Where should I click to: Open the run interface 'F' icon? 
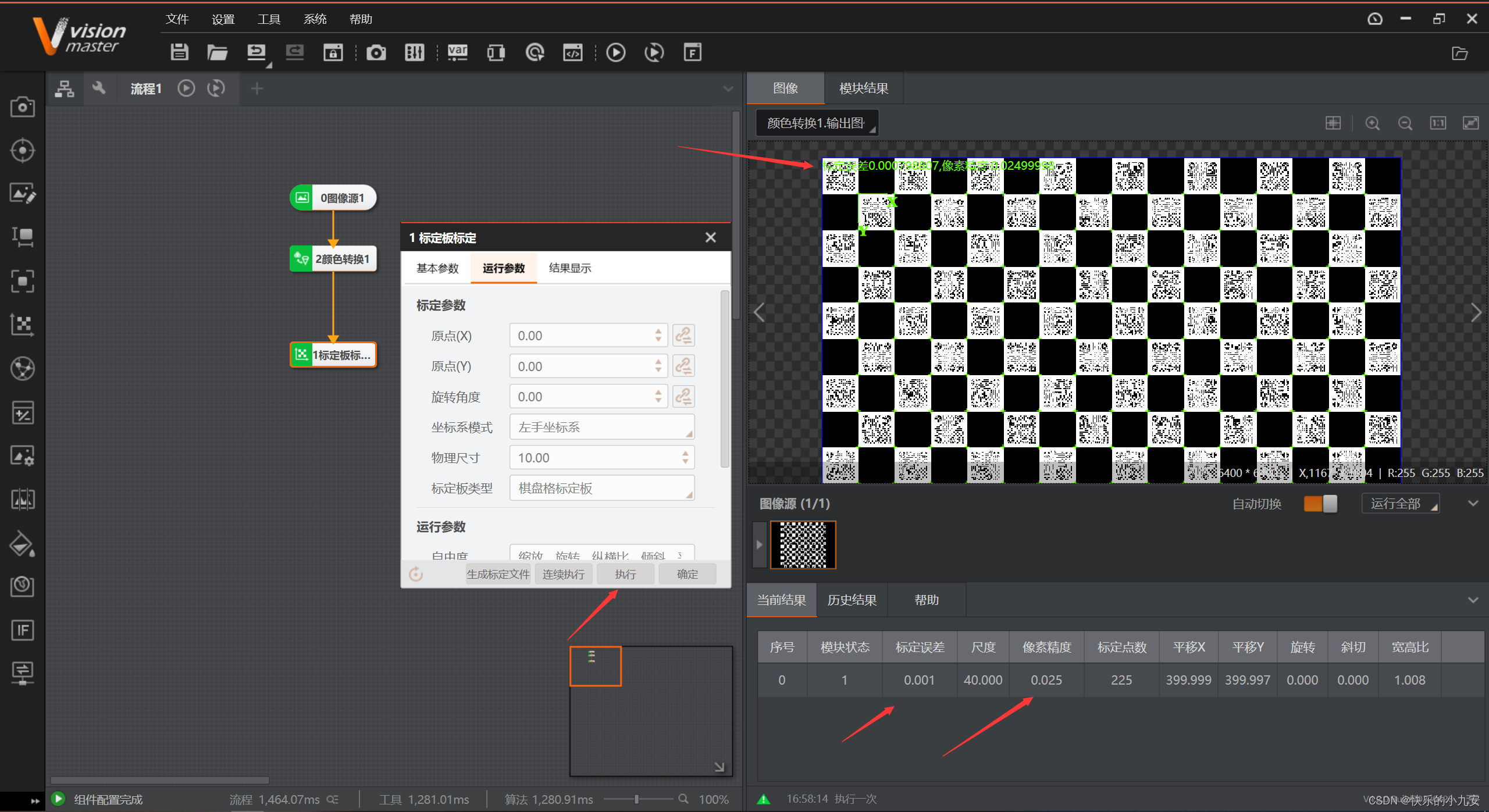point(693,52)
